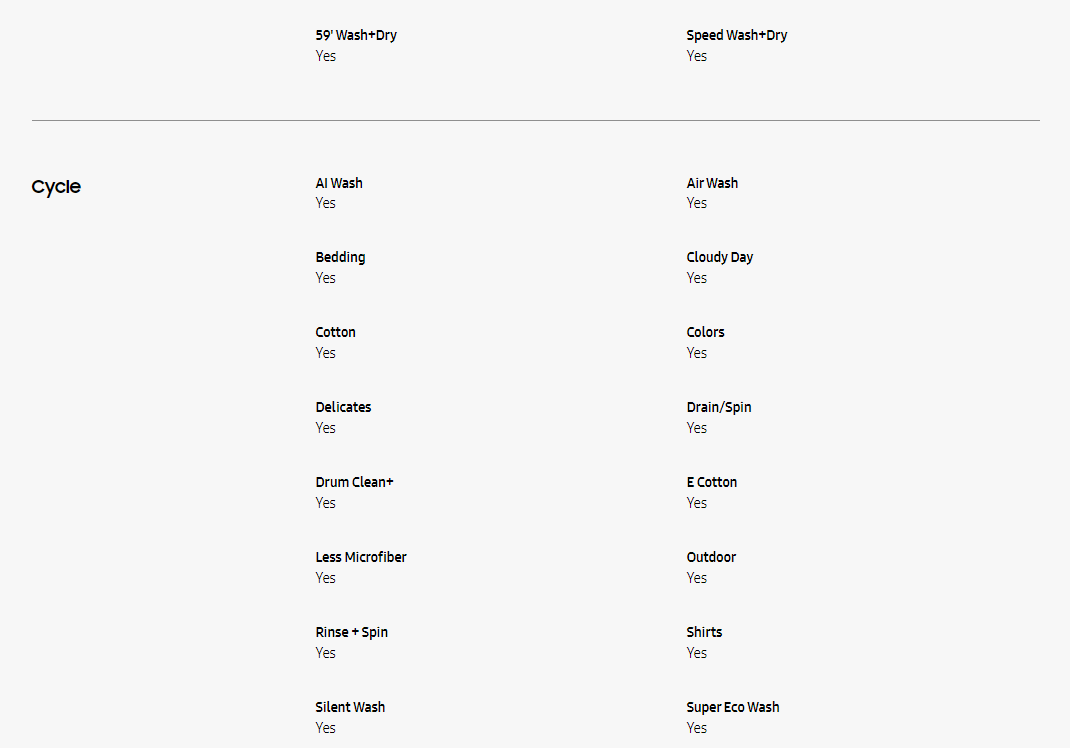The width and height of the screenshot is (1070, 748).
Task: Click the Less Microfiber cycle label
Action: (361, 557)
